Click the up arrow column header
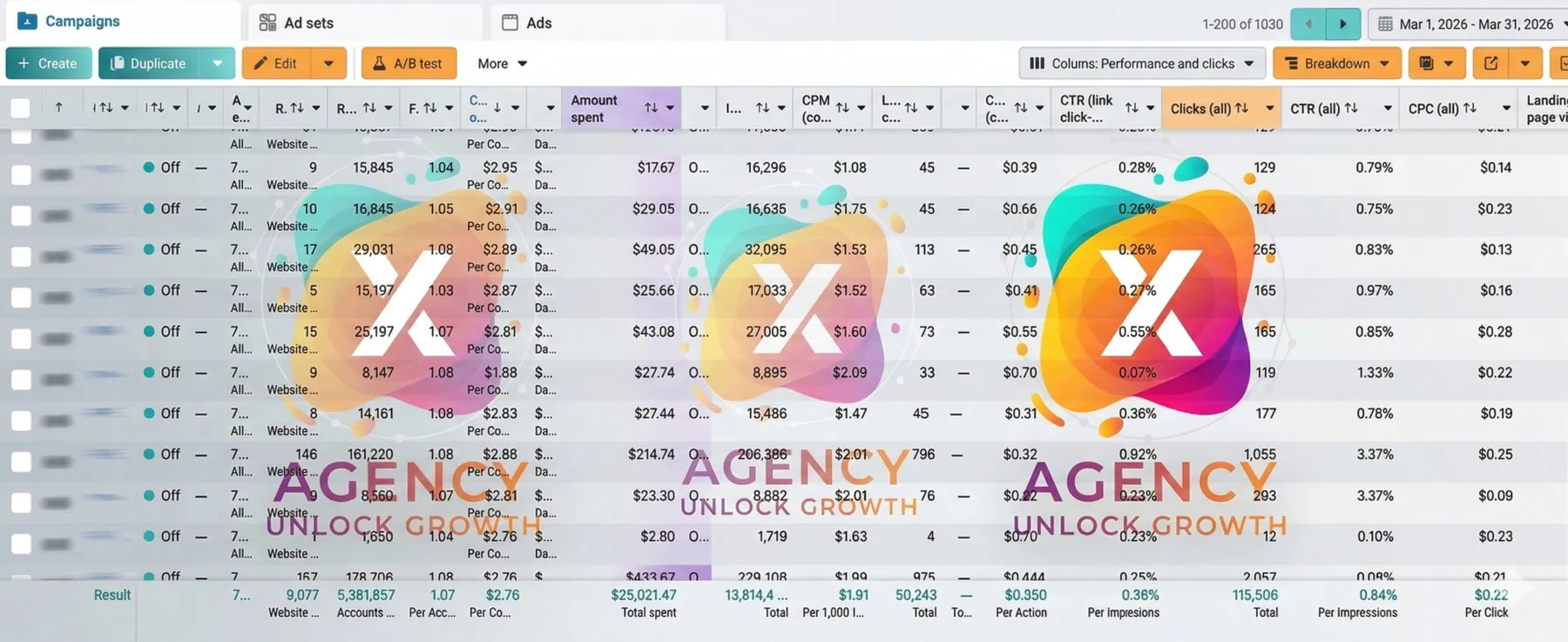Image resolution: width=1568 pixels, height=642 pixels. (x=58, y=108)
